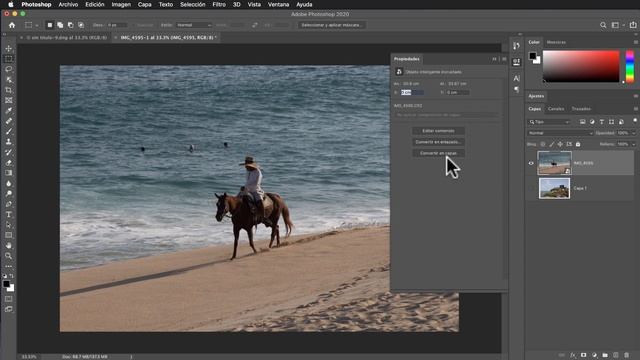This screenshot has width=640, height=360.
Task: Switch to the Canales tab
Action: (x=556, y=109)
